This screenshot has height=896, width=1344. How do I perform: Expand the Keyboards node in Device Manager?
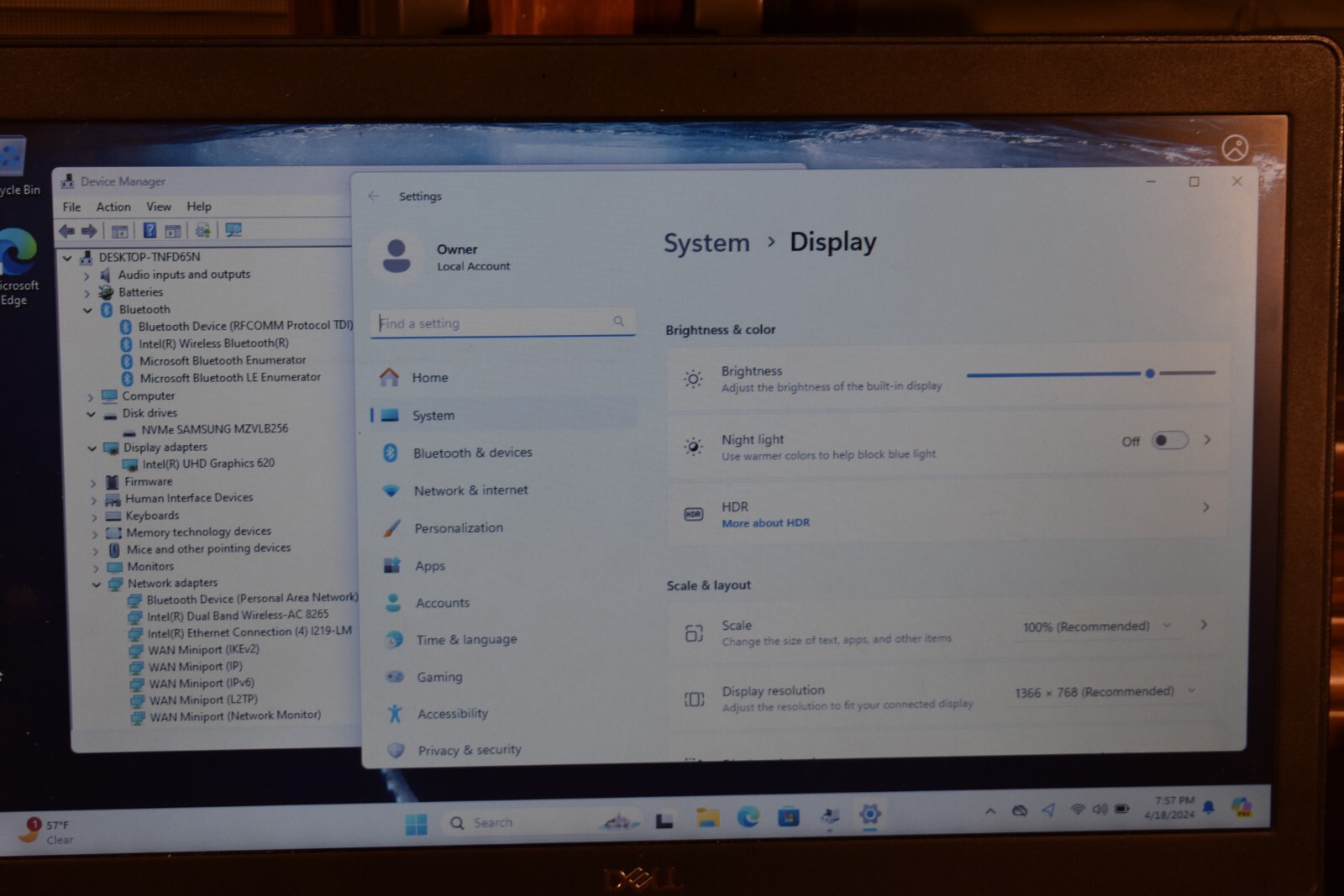click(94, 517)
